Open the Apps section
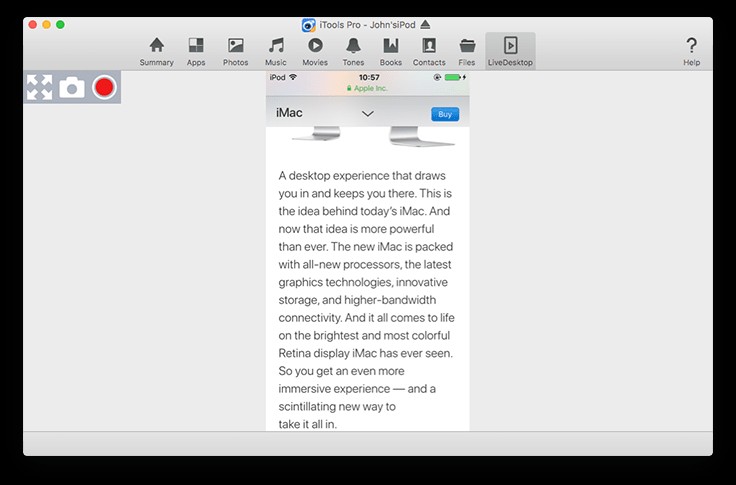The height and width of the screenshot is (485, 736). (195, 51)
